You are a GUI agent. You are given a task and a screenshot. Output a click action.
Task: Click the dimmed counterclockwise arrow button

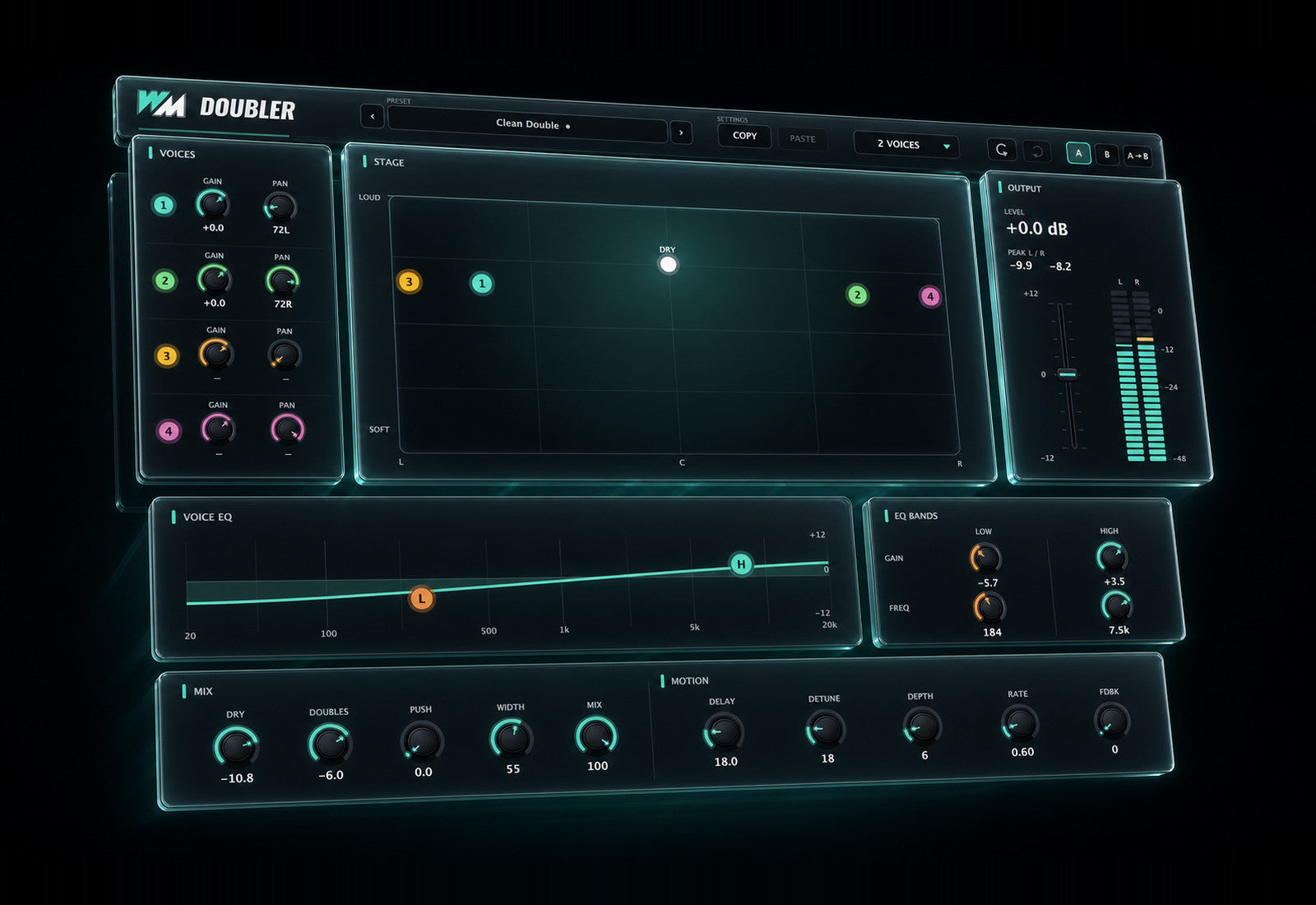(1037, 152)
